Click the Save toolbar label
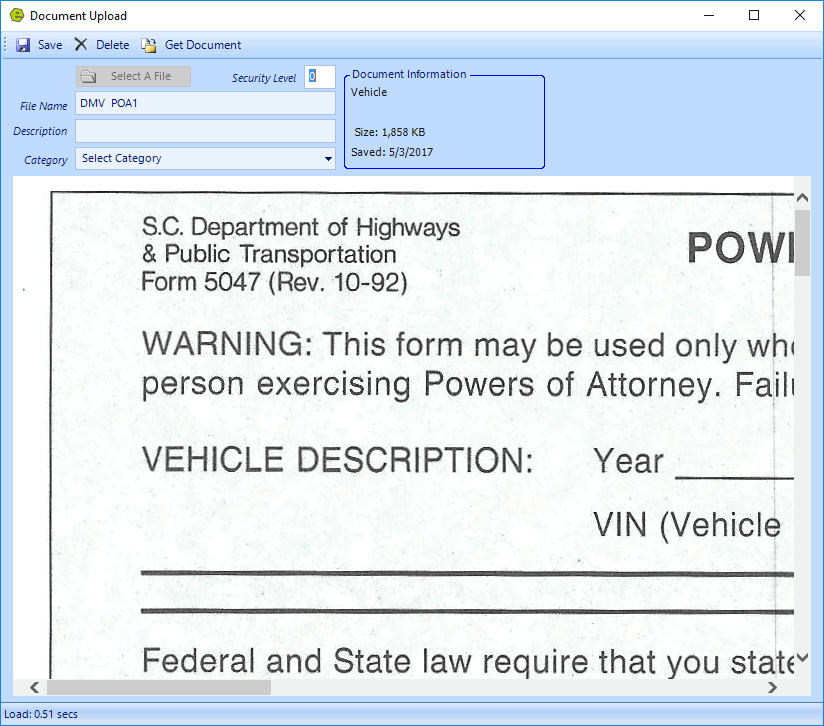 coord(50,45)
